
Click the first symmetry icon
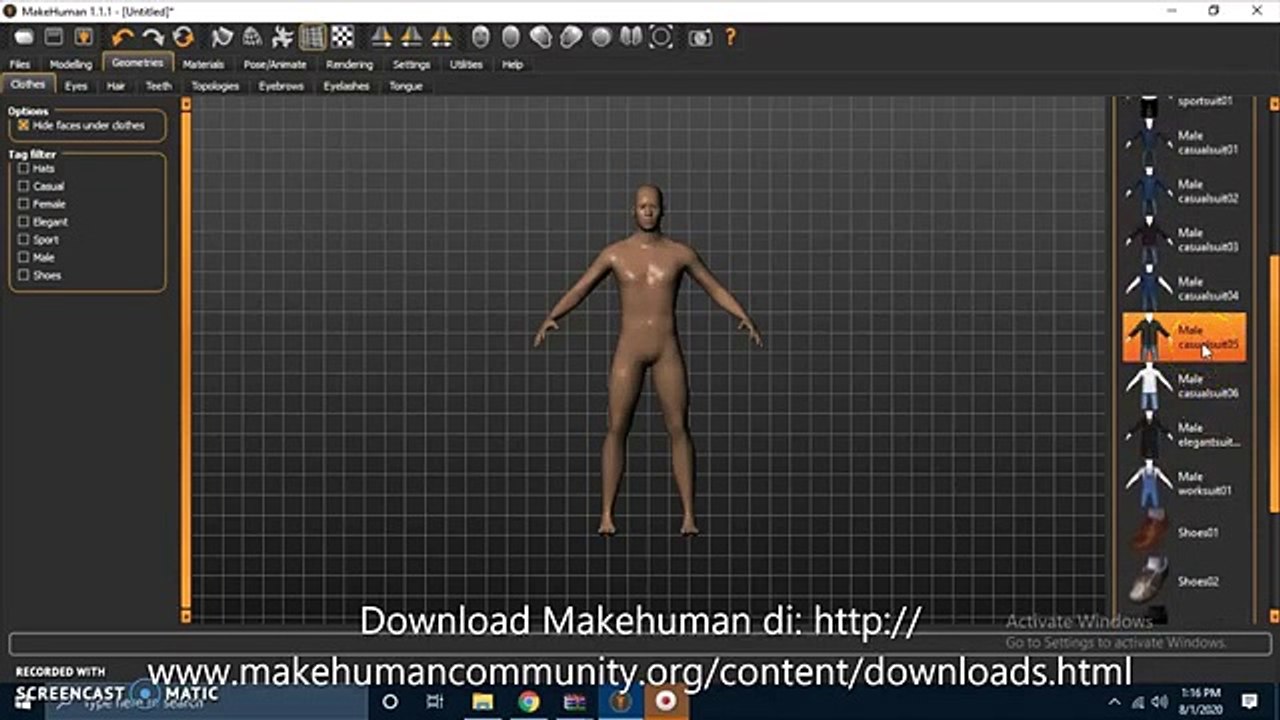[x=381, y=38]
